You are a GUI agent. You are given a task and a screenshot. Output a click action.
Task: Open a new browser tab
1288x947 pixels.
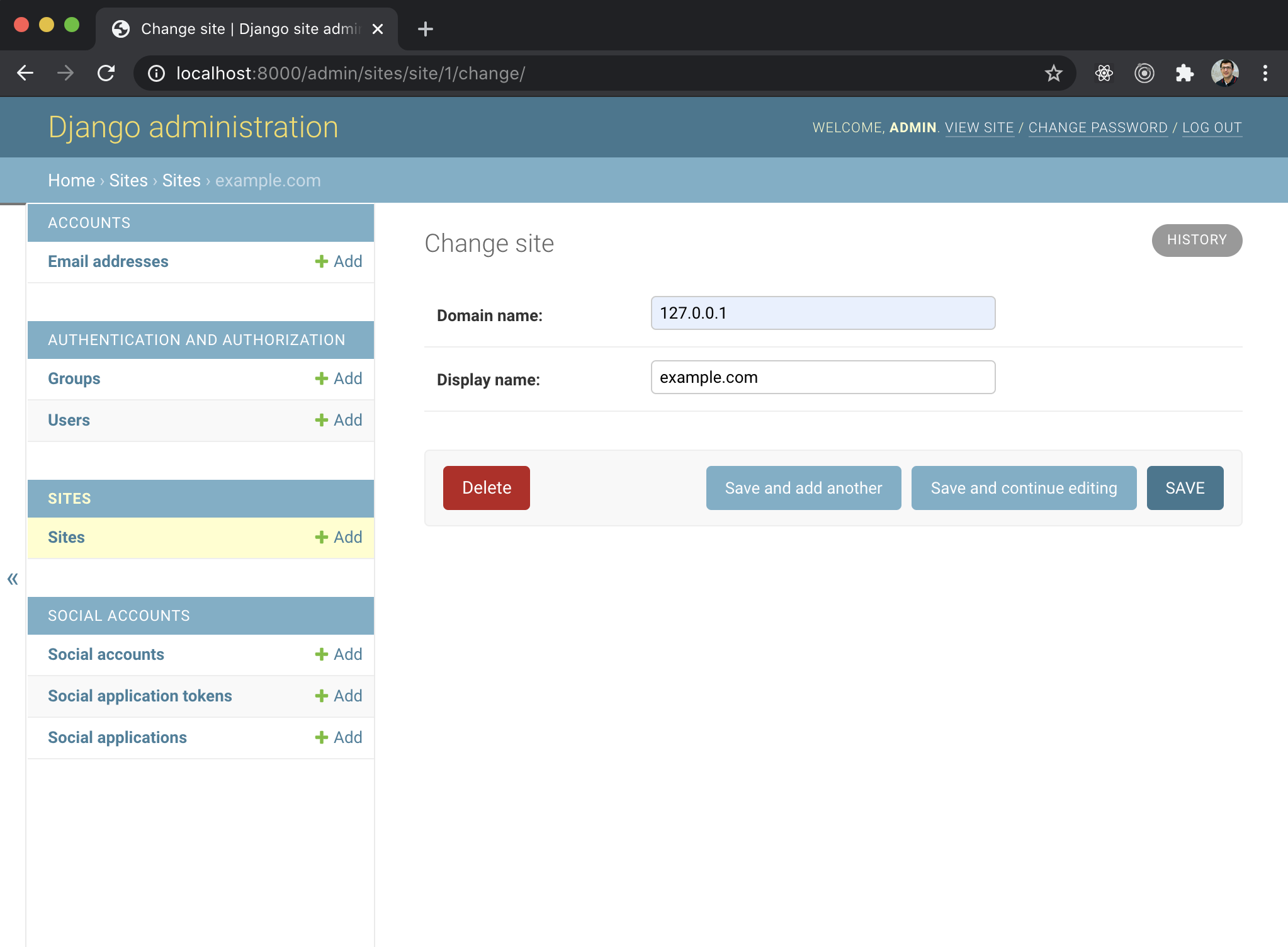coord(426,29)
